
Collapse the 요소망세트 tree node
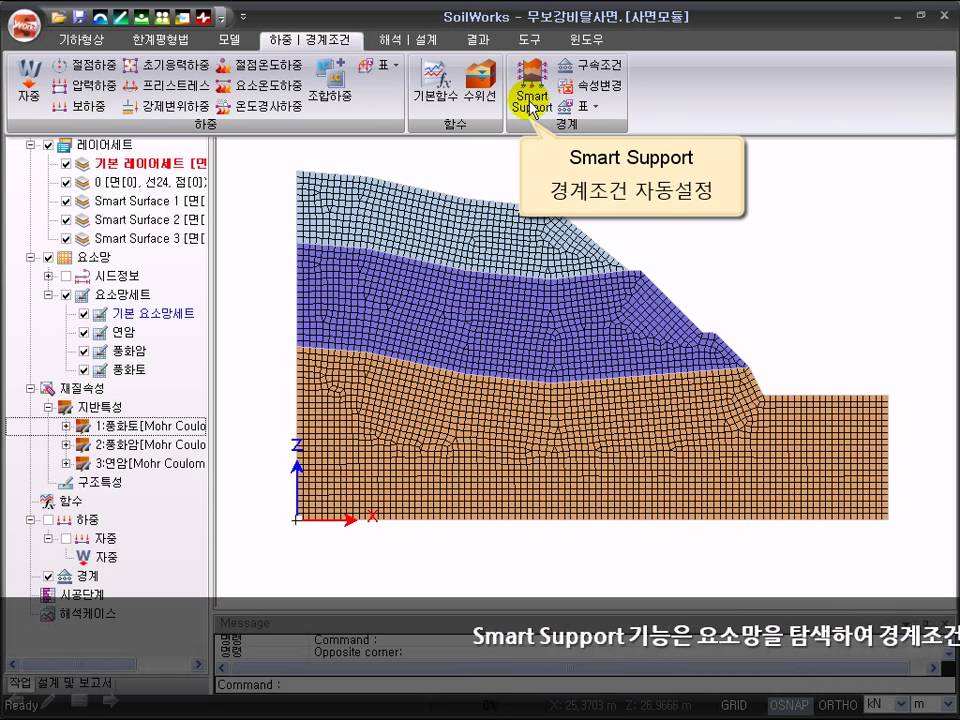(48, 295)
